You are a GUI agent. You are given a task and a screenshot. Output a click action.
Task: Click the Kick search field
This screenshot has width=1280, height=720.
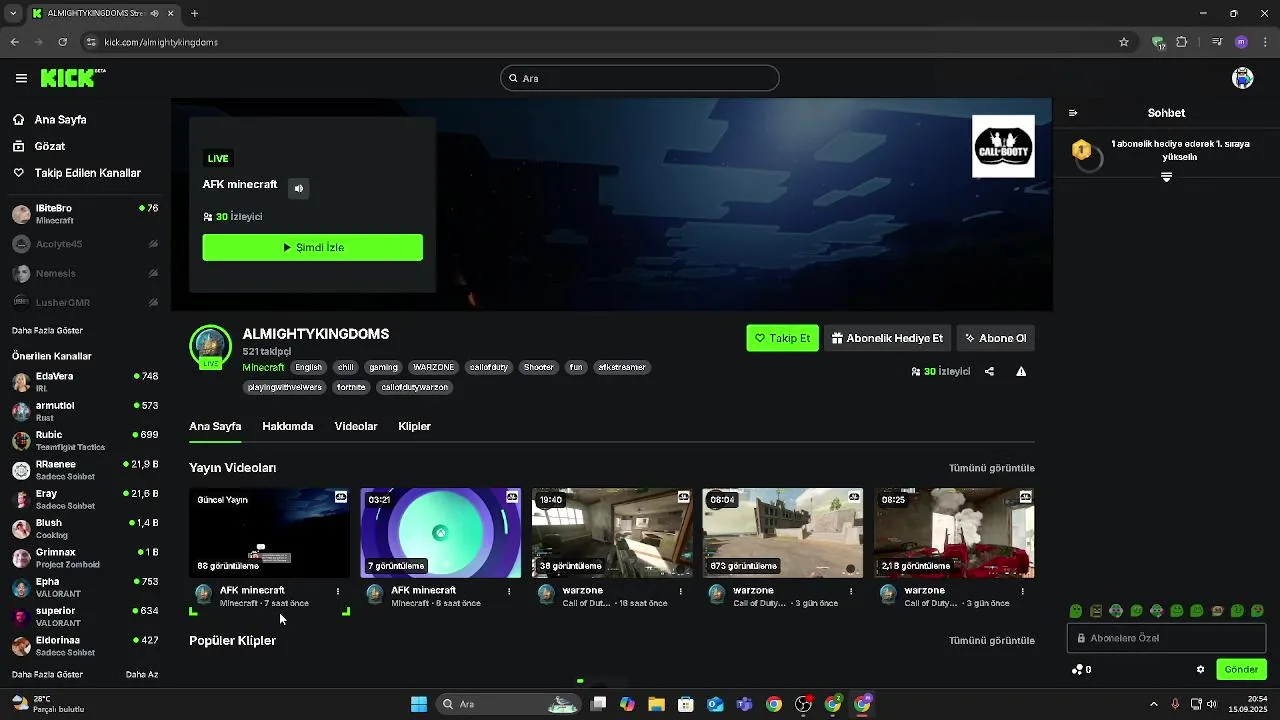click(640, 78)
